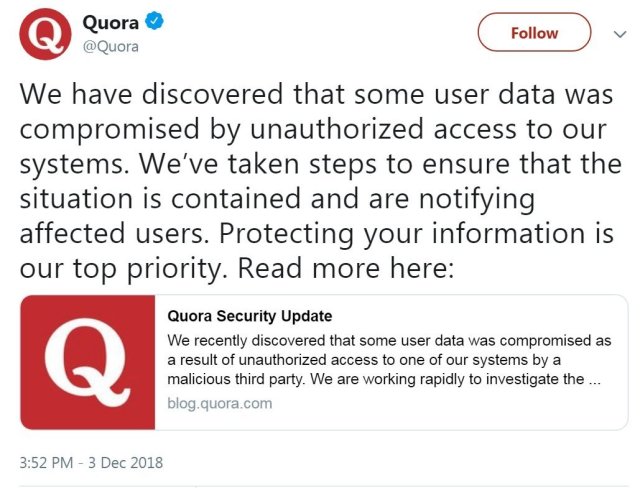This screenshot has height=488, width=640.
Task: Open the Quora Security Update headline
Action: coord(249,317)
